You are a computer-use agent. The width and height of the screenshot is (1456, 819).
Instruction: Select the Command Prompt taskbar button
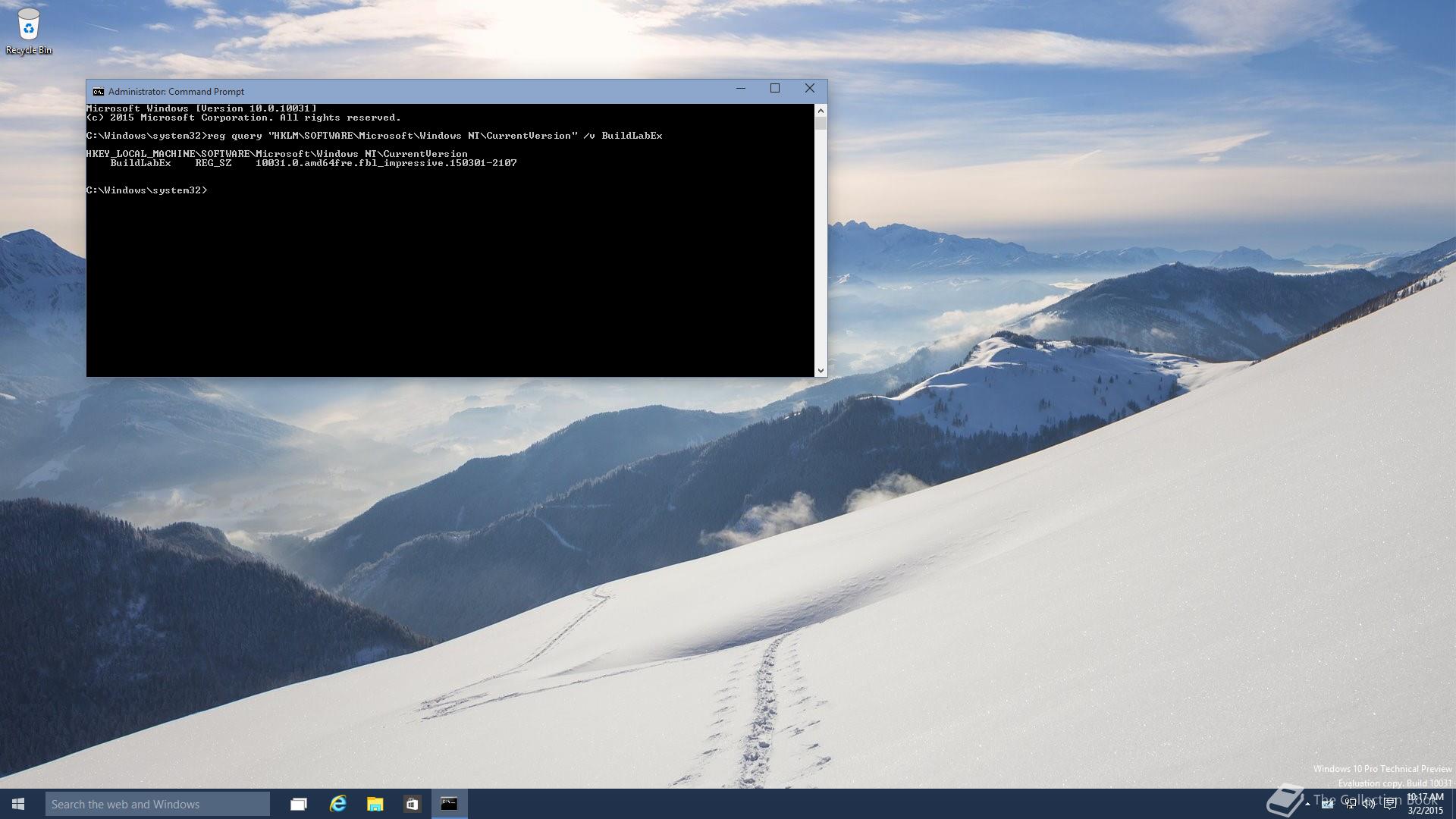[449, 804]
